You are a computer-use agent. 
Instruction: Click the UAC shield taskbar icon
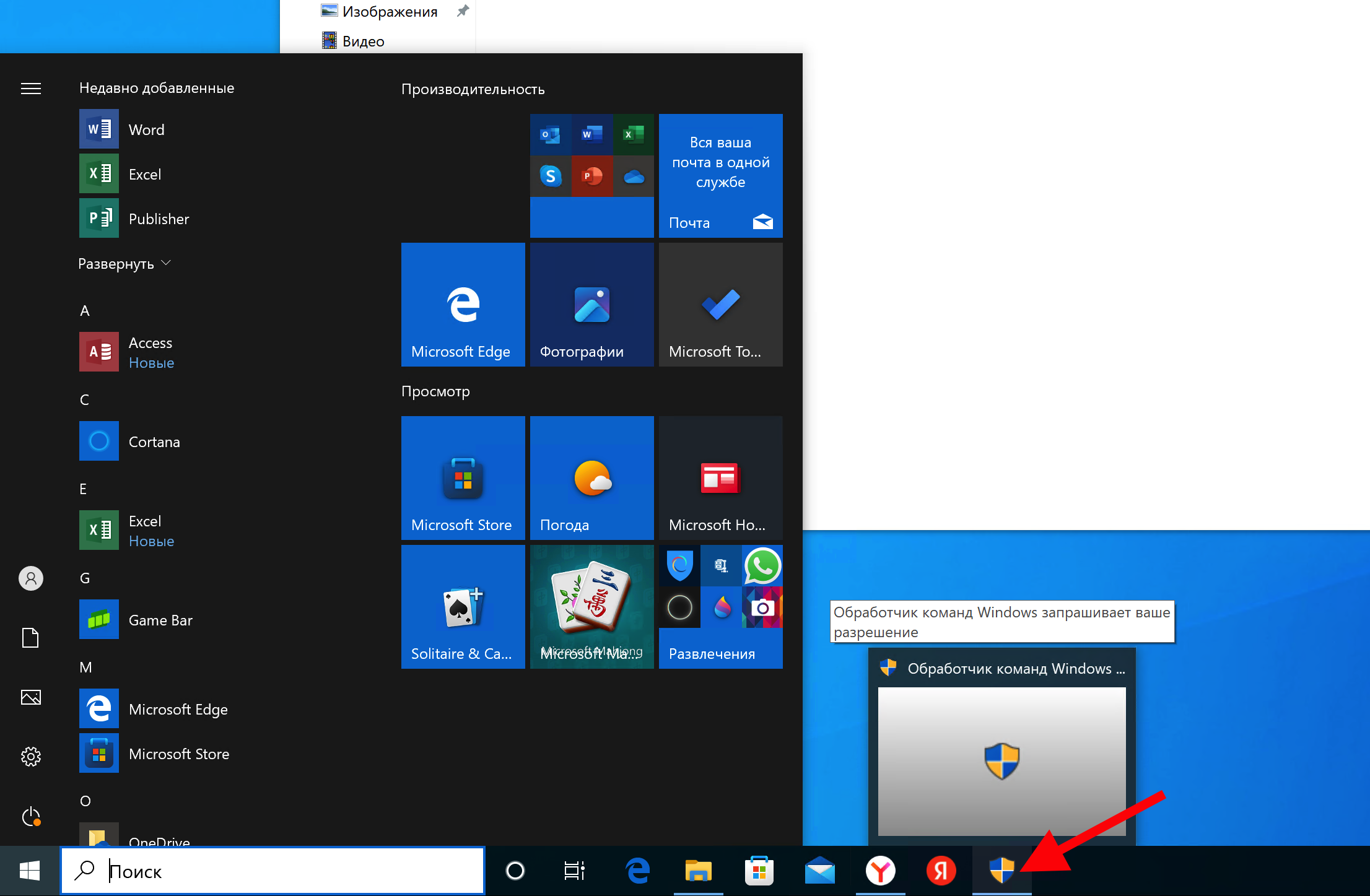point(1002,871)
